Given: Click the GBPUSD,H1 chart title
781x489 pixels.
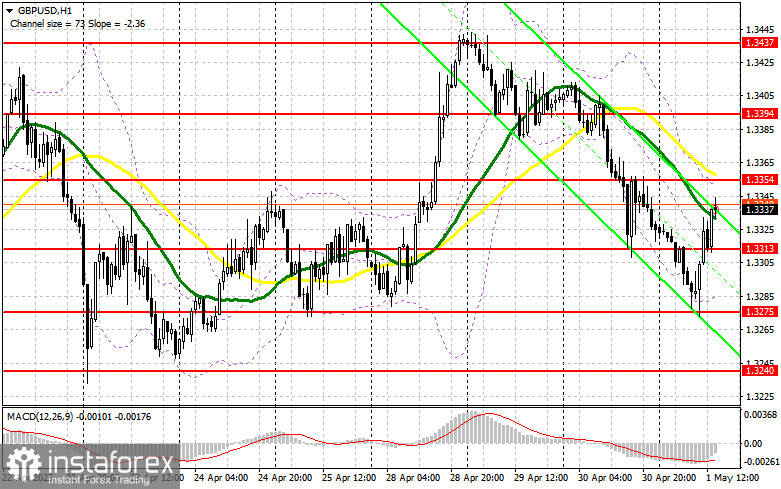Looking at the screenshot, I should (x=44, y=10).
